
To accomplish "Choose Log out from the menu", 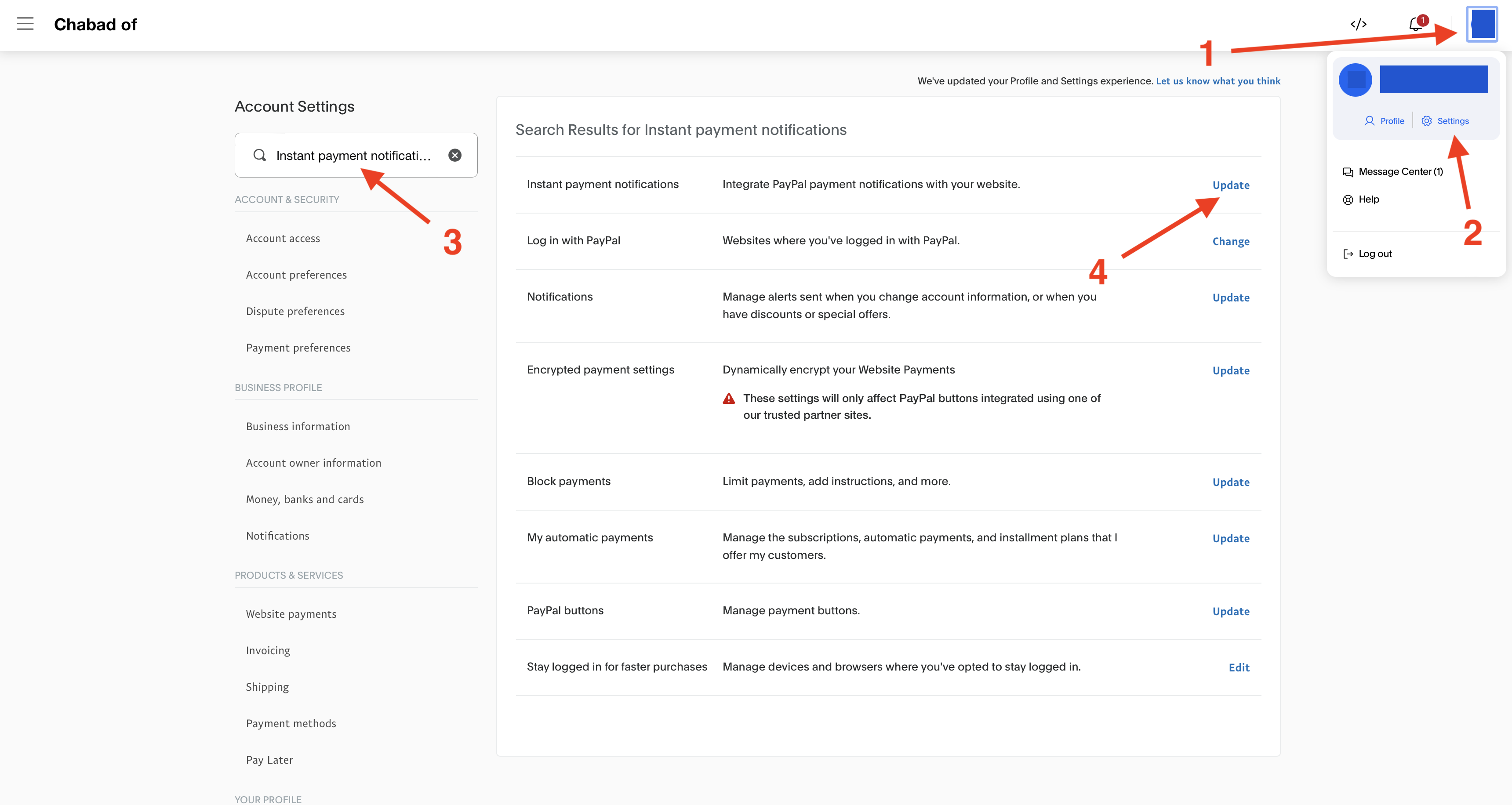I will (x=1375, y=254).
